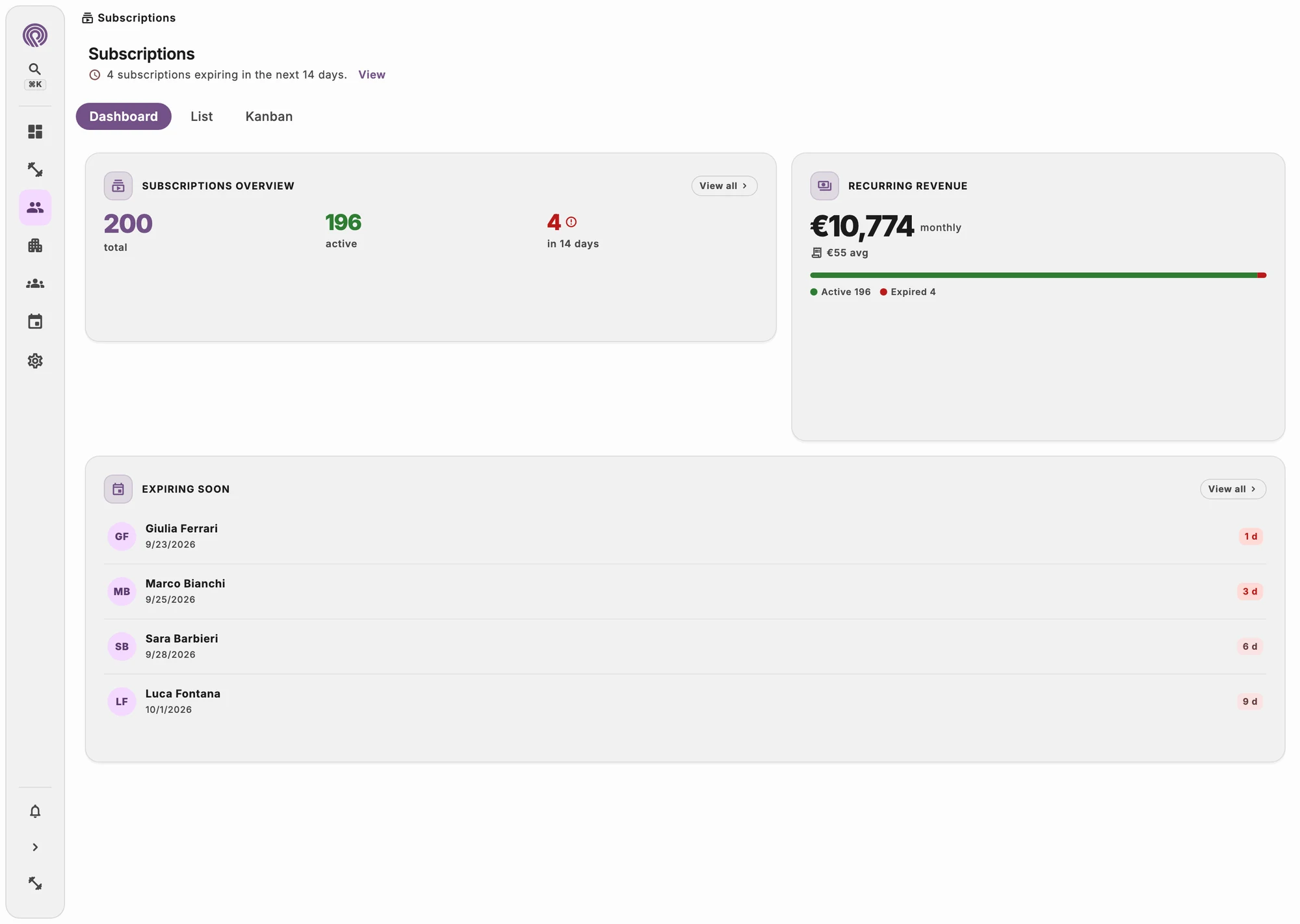Open Luca Fontana's subscription row

pyautogui.click(x=685, y=702)
